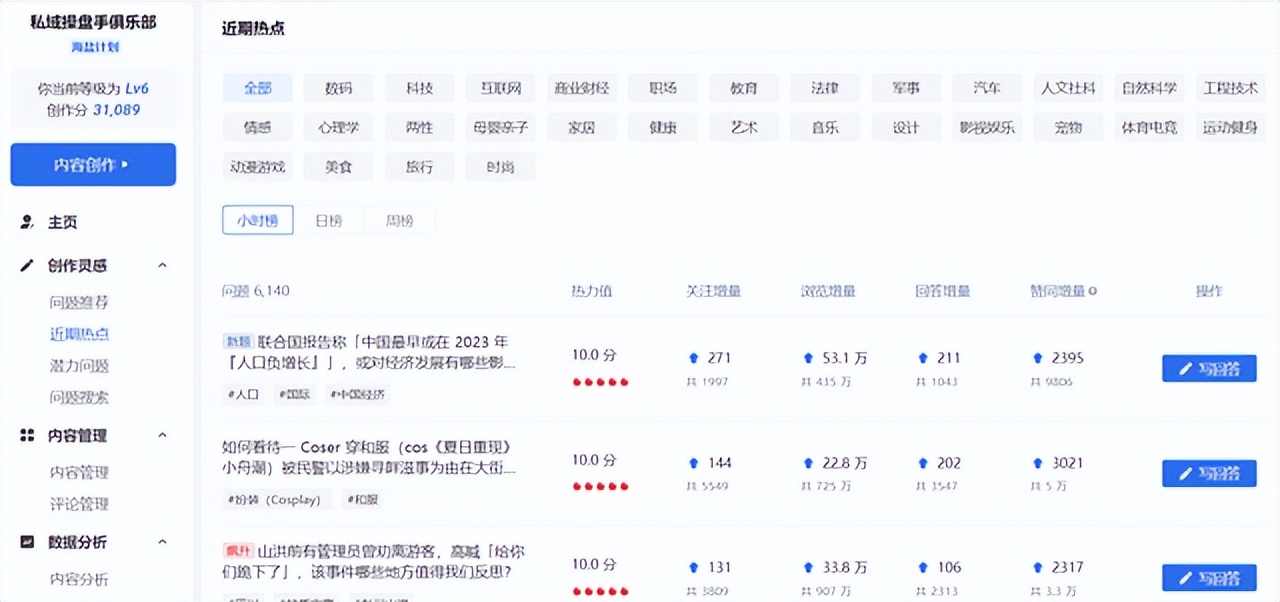Screen dimensions: 1280x602
Task: Filter by 健康 category
Action: (663, 127)
